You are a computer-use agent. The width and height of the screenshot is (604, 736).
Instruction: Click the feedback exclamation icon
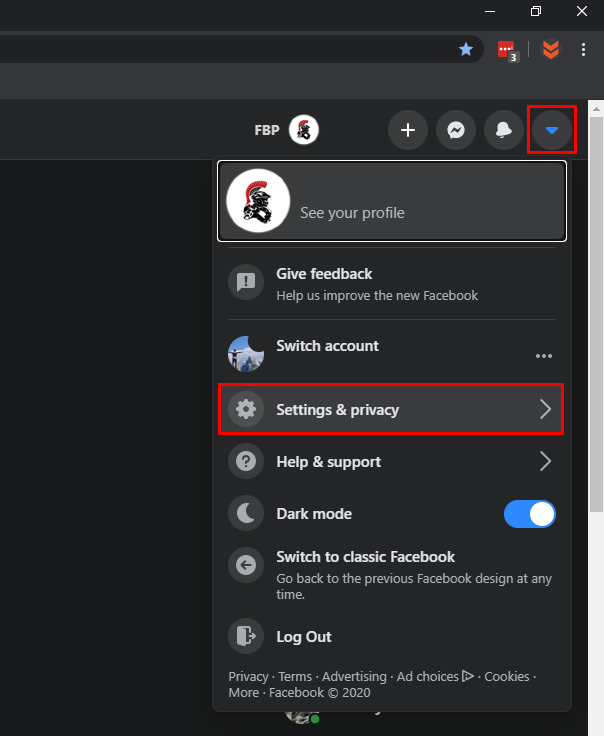pyautogui.click(x=246, y=282)
